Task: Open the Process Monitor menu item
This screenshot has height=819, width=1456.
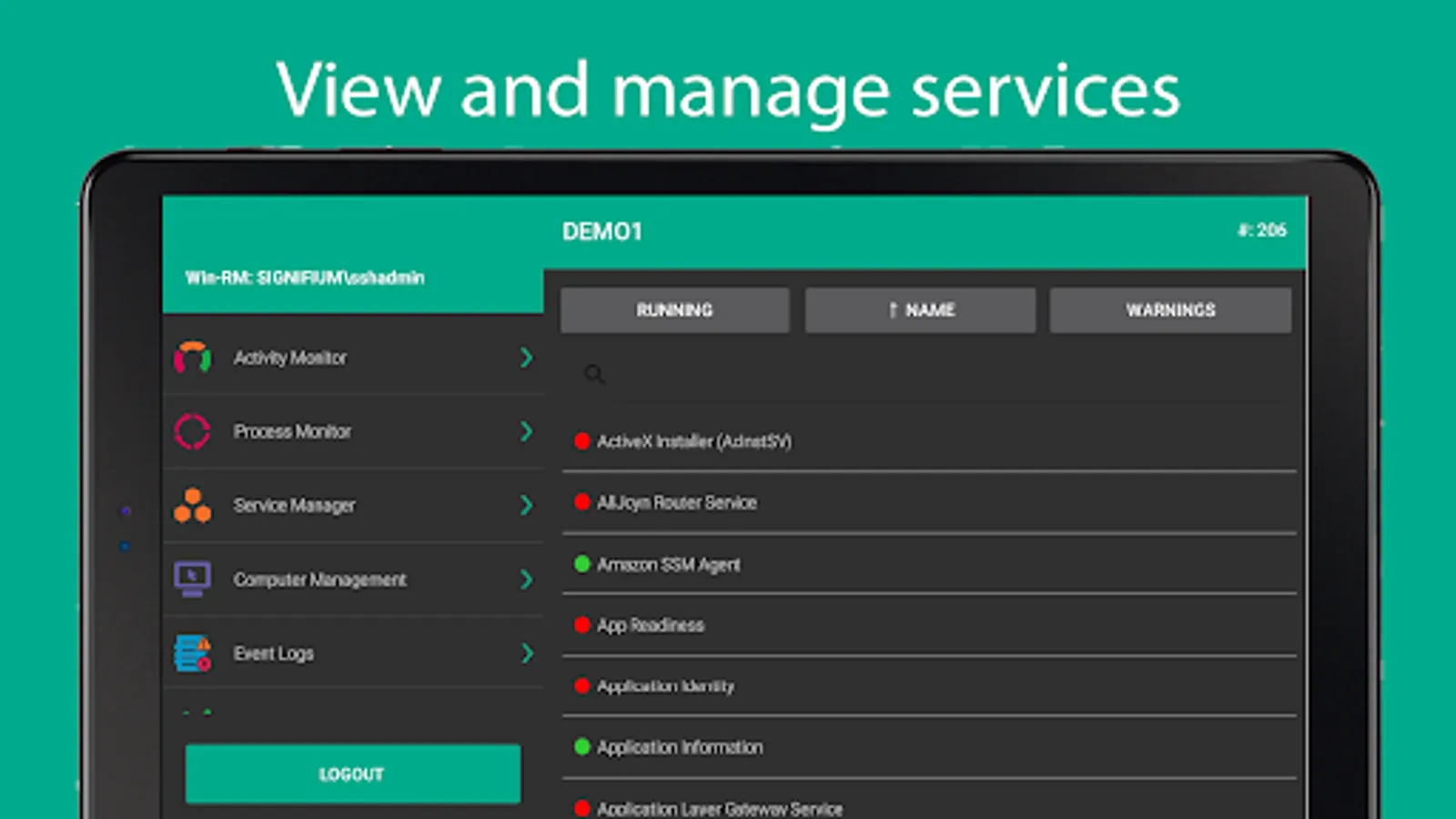Action: pos(292,431)
